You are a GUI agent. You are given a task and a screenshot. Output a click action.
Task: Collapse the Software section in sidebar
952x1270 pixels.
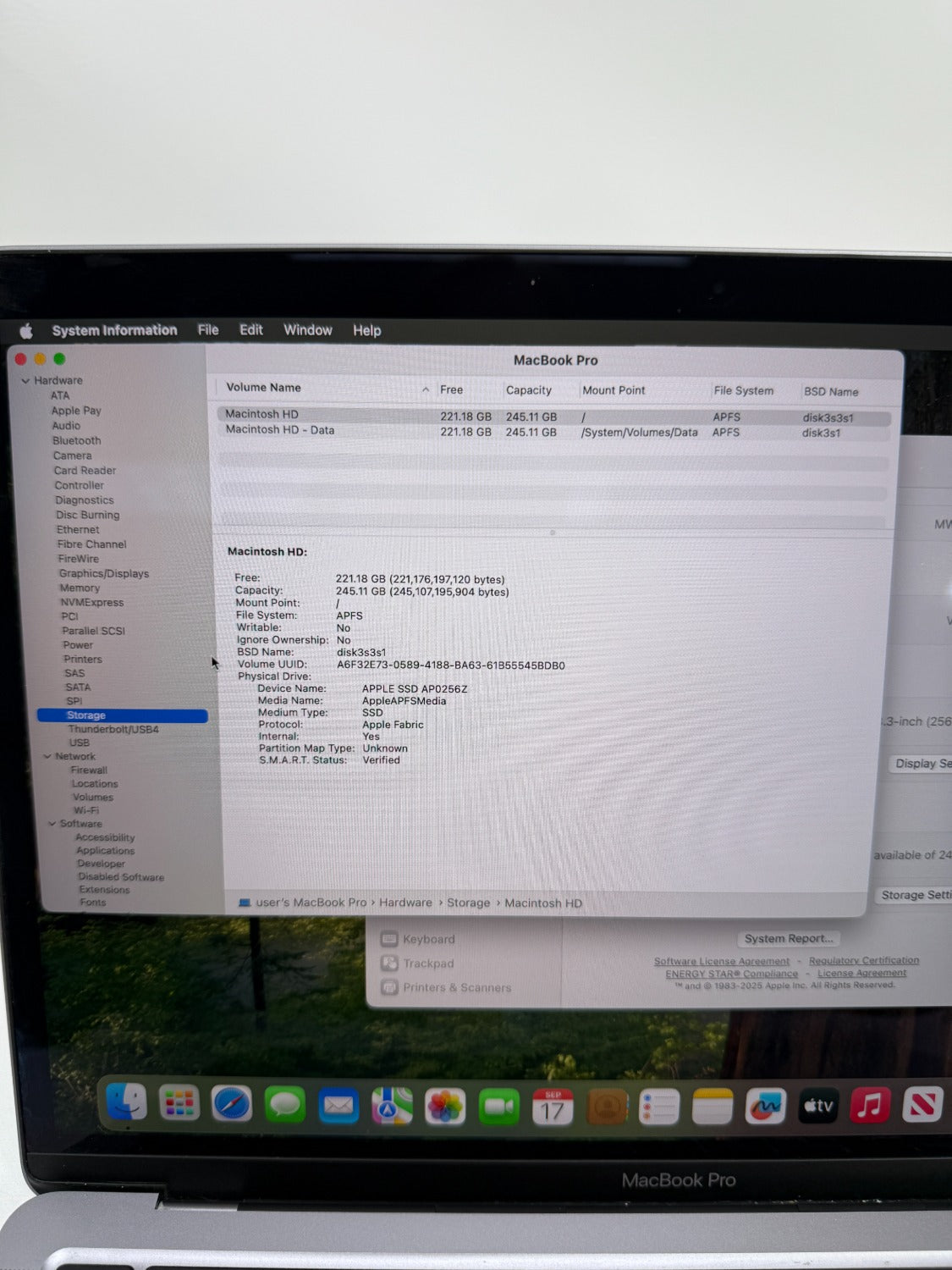(52, 823)
